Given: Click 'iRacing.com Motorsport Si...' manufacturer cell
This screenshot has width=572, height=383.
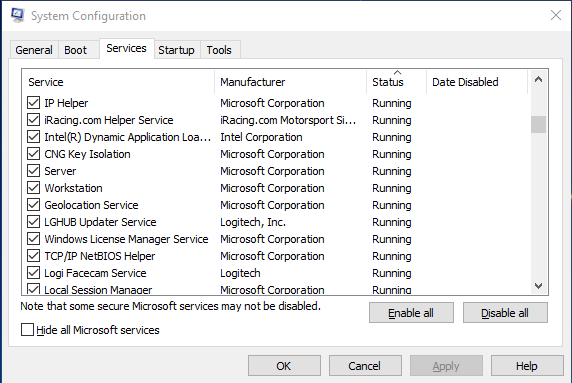Looking at the screenshot, I should coord(288,120).
